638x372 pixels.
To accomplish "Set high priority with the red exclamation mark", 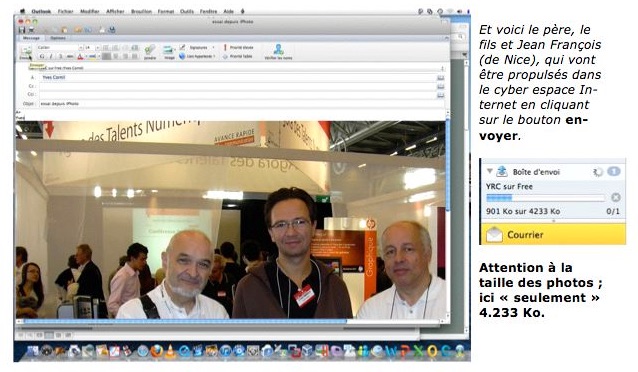I will tap(225, 48).
